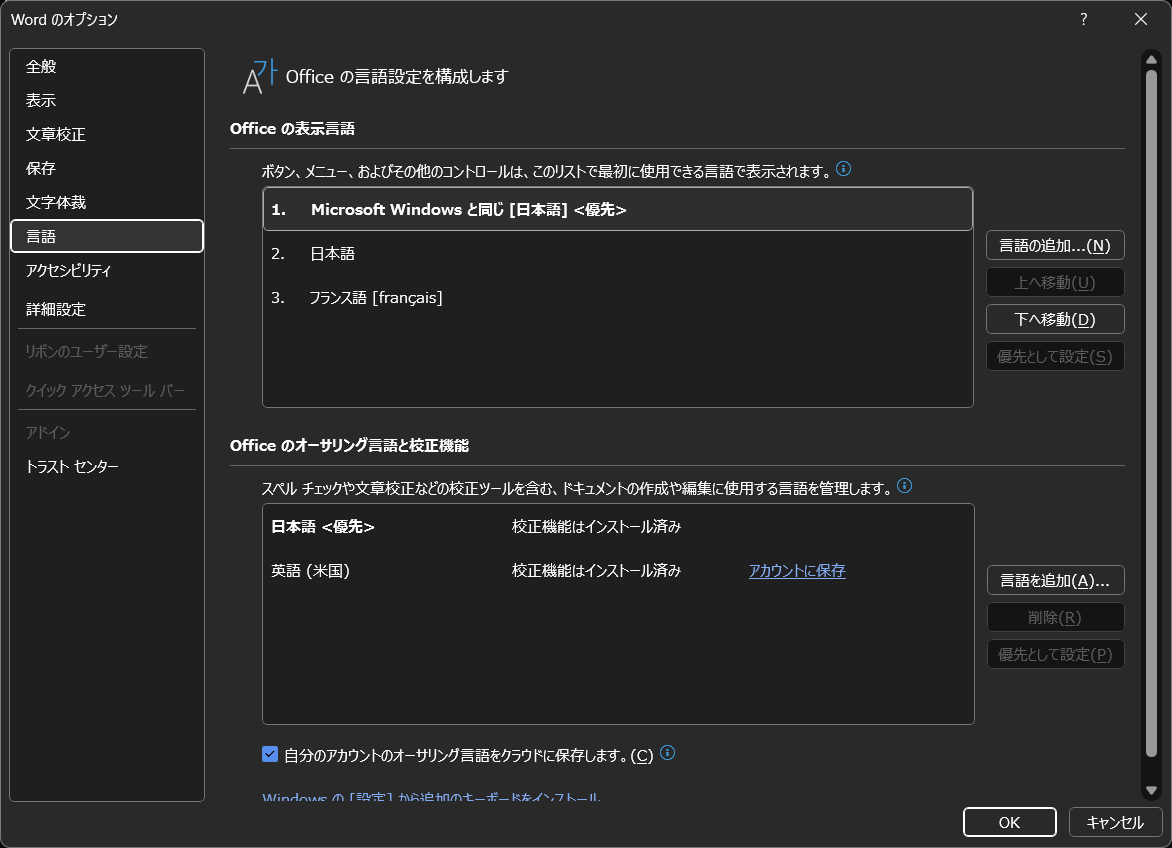Close the Word のオプション dialog
The height and width of the screenshot is (848, 1172).
click(x=1141, y=19)
